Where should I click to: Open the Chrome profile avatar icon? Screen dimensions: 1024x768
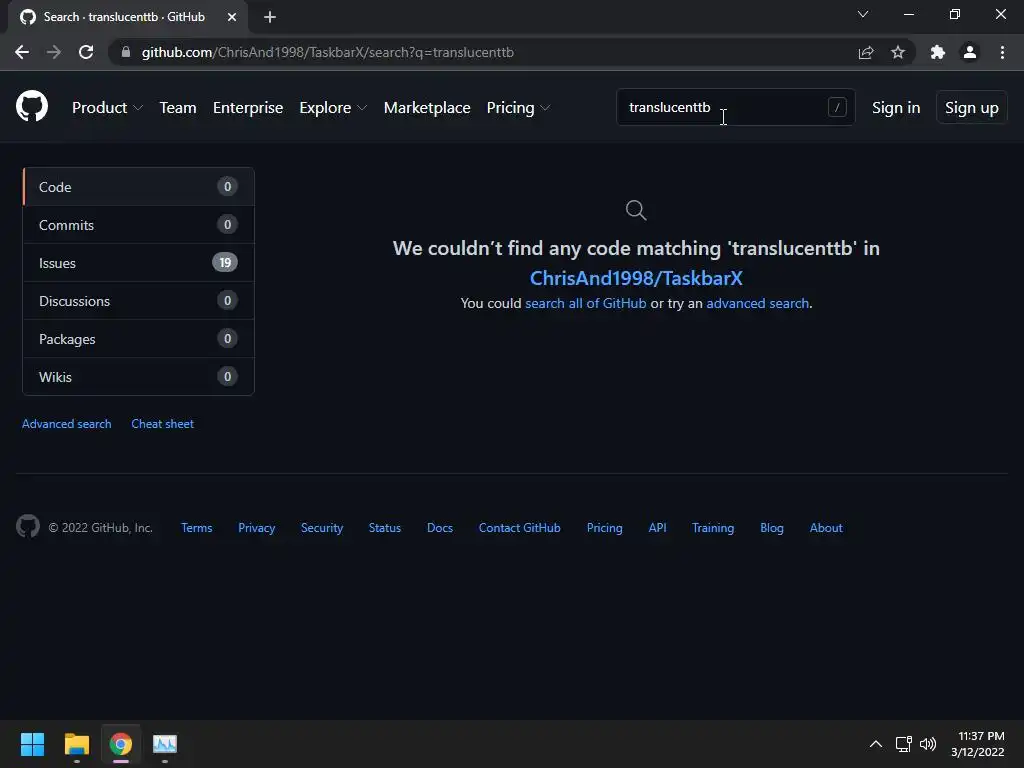click(x=970, y=52)
